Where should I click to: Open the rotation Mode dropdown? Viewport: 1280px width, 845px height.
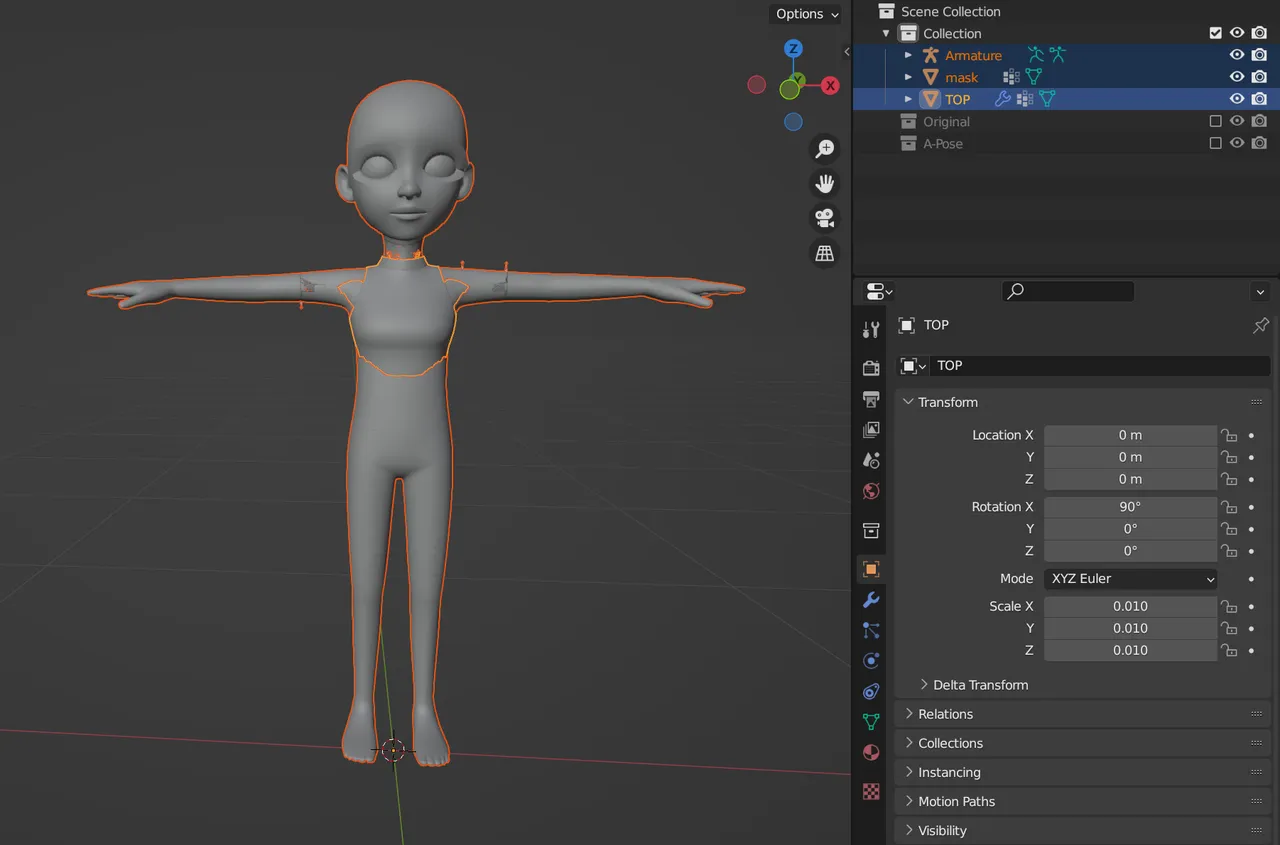point(1130,578)
